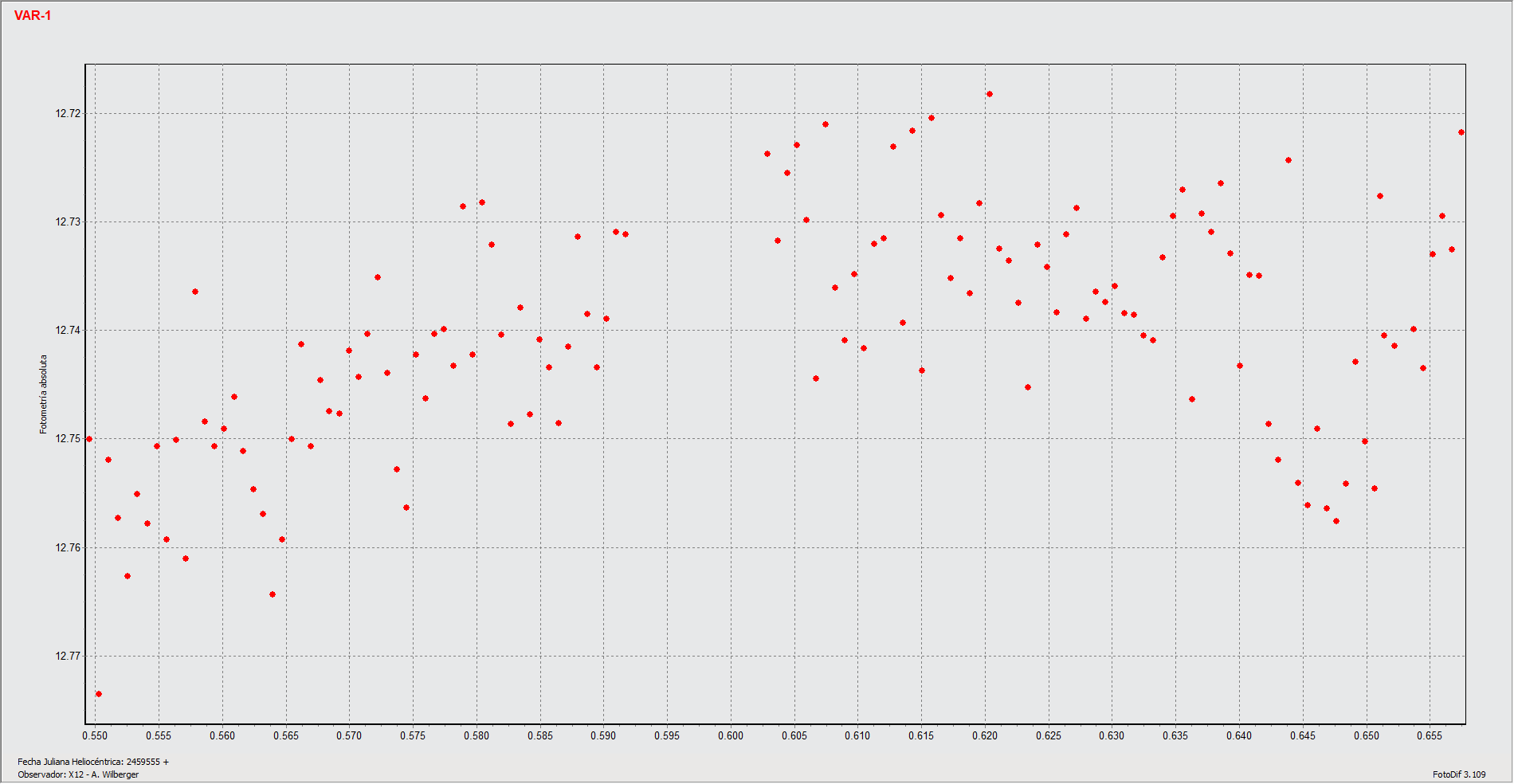This screenshot has height=784, width=1514.
Task: Click the 12.76 y-axis tick label
Action: point(68,548)
